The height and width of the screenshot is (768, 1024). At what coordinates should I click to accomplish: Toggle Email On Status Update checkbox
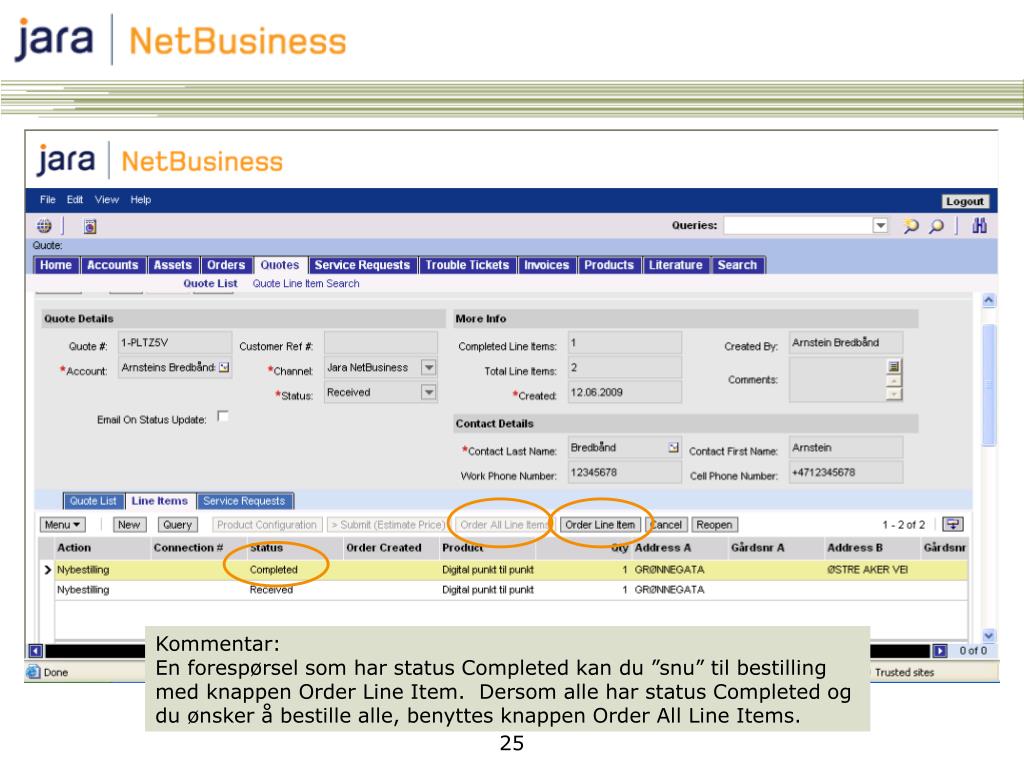pyautogui.click(x=223, y=416)
